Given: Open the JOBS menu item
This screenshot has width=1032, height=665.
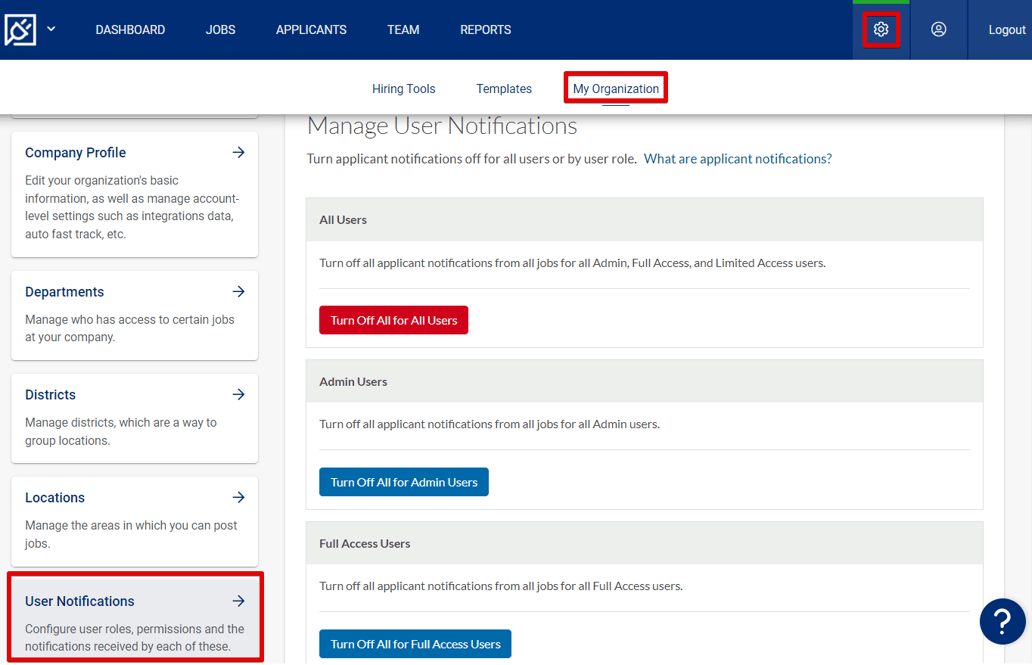Looking at the screenshot, I should pos(220,29).
